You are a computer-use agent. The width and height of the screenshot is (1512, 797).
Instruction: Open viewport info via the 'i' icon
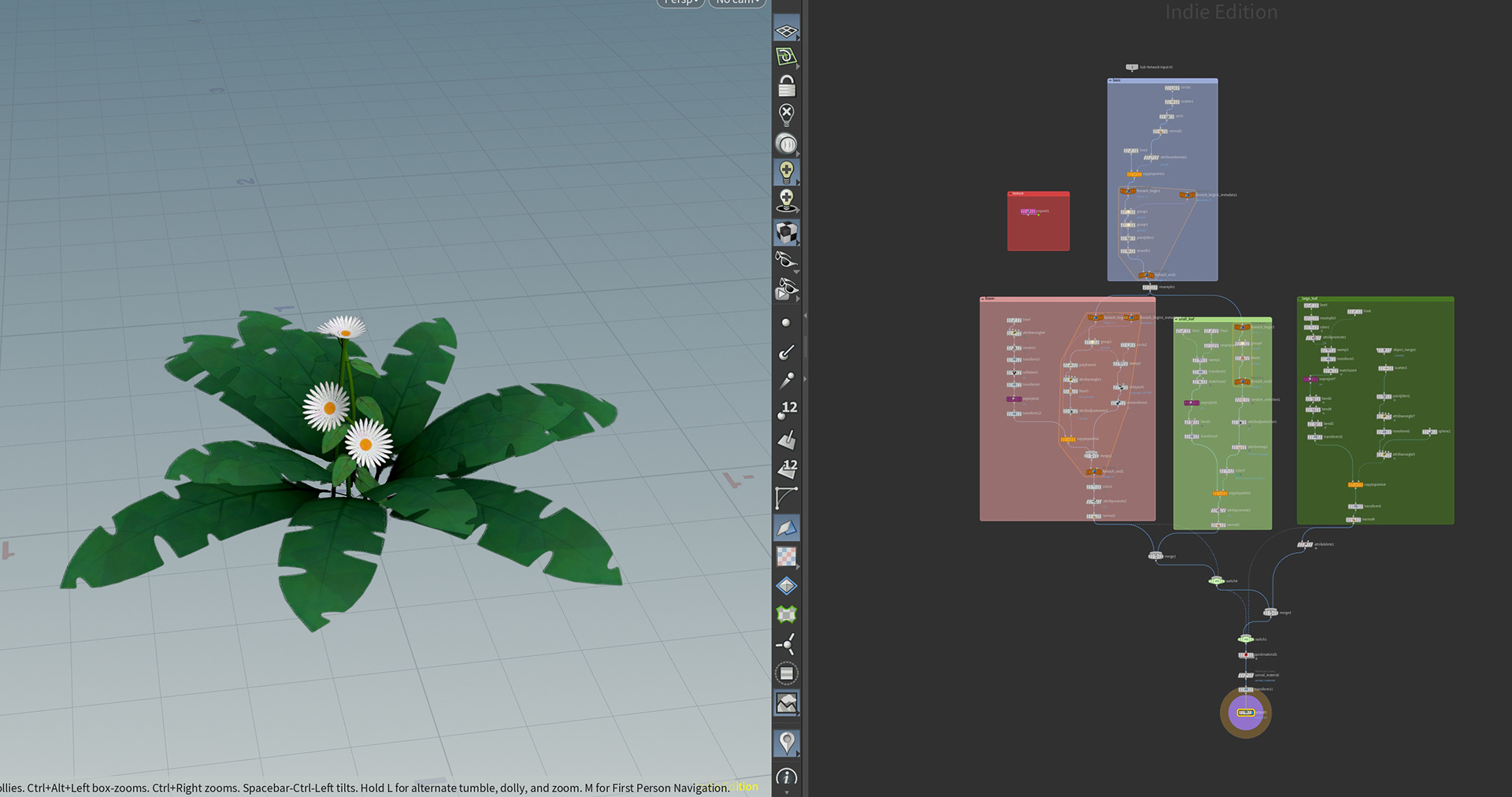point(787,777)
